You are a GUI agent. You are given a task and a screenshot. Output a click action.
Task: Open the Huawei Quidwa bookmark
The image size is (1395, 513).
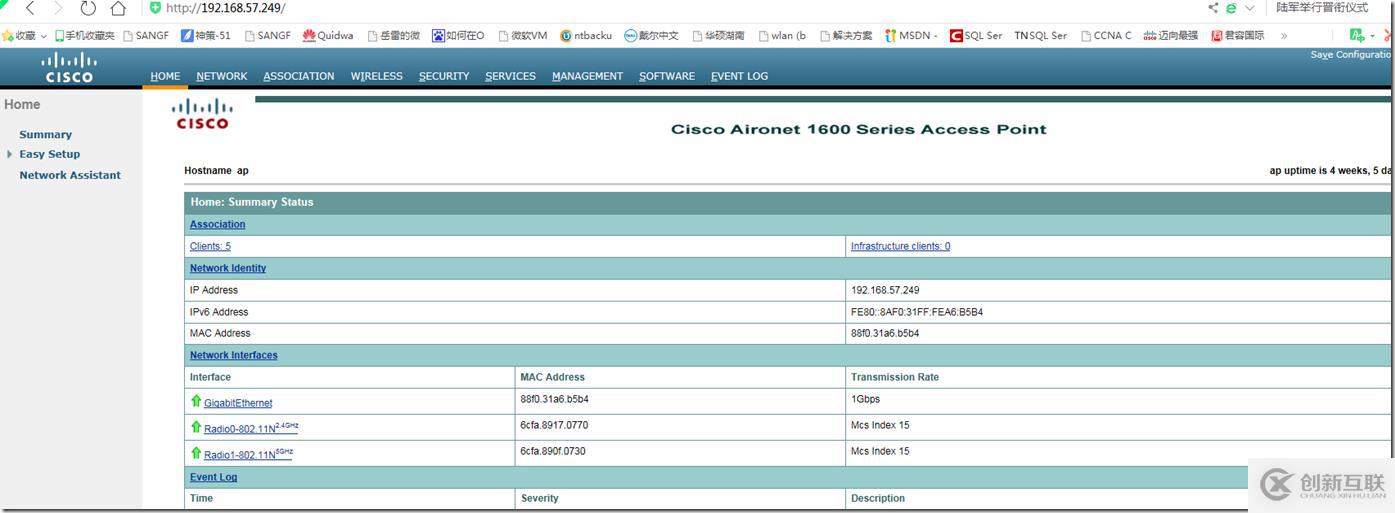pyautogui.click(x=328, y=35)
